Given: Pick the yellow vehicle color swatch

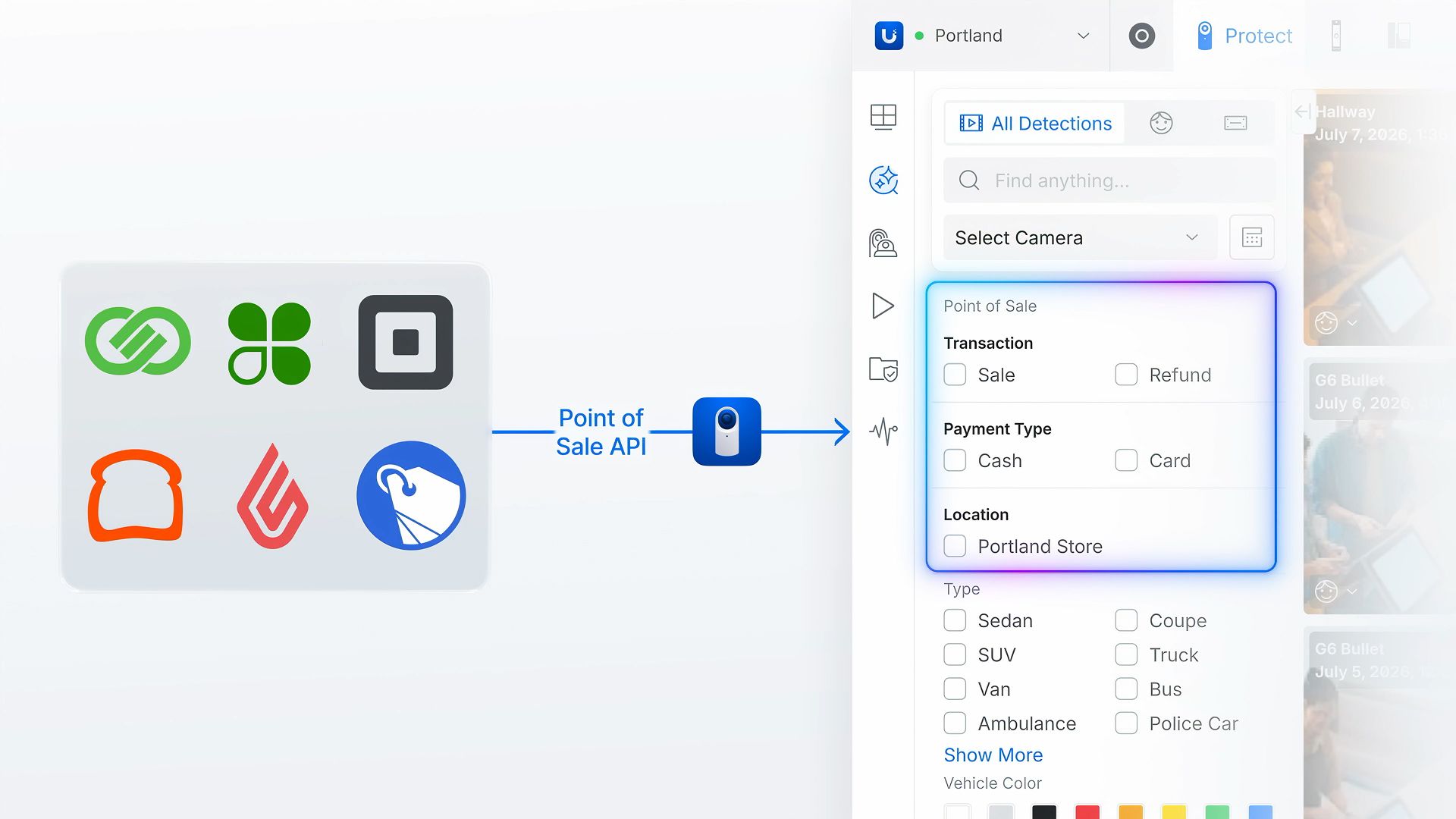Looking at the screenshot, I should pyautogui.click(x=1174, y=812).
